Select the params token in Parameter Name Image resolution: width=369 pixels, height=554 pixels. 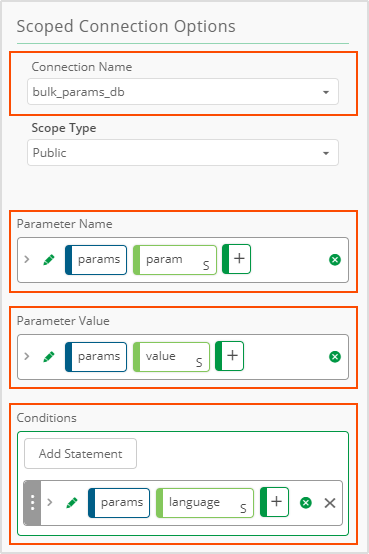coord(96,260)
